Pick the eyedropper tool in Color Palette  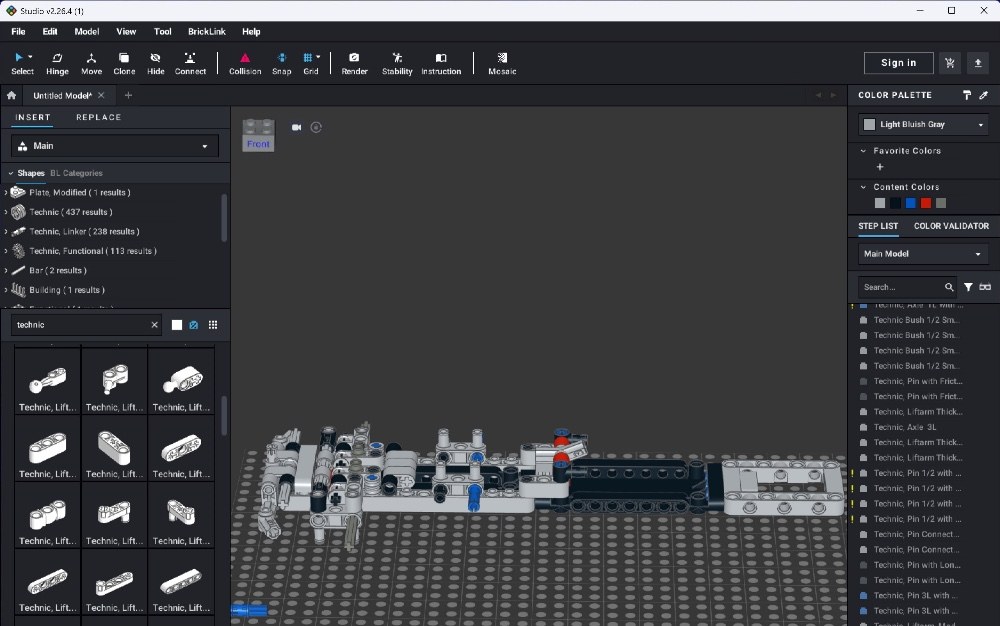983,95
